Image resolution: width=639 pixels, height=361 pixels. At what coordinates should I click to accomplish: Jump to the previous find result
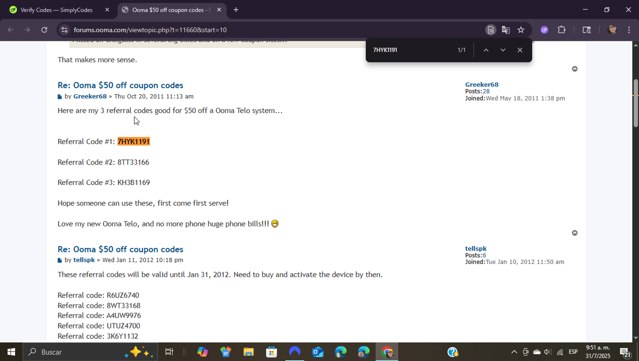click(486, 50)
